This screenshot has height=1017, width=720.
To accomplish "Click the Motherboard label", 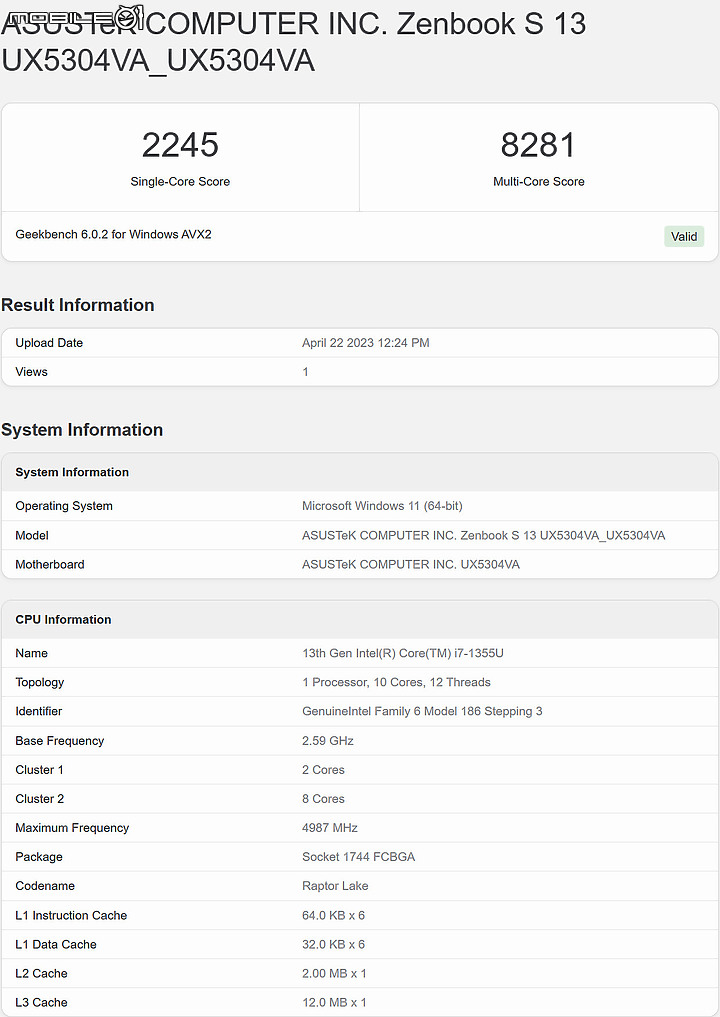I will point(50,564).
